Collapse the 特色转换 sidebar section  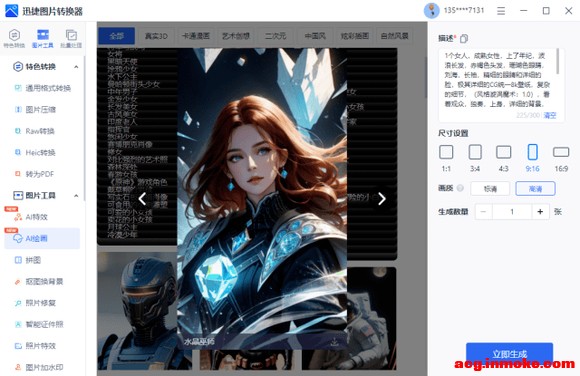(x=76, y=67)
